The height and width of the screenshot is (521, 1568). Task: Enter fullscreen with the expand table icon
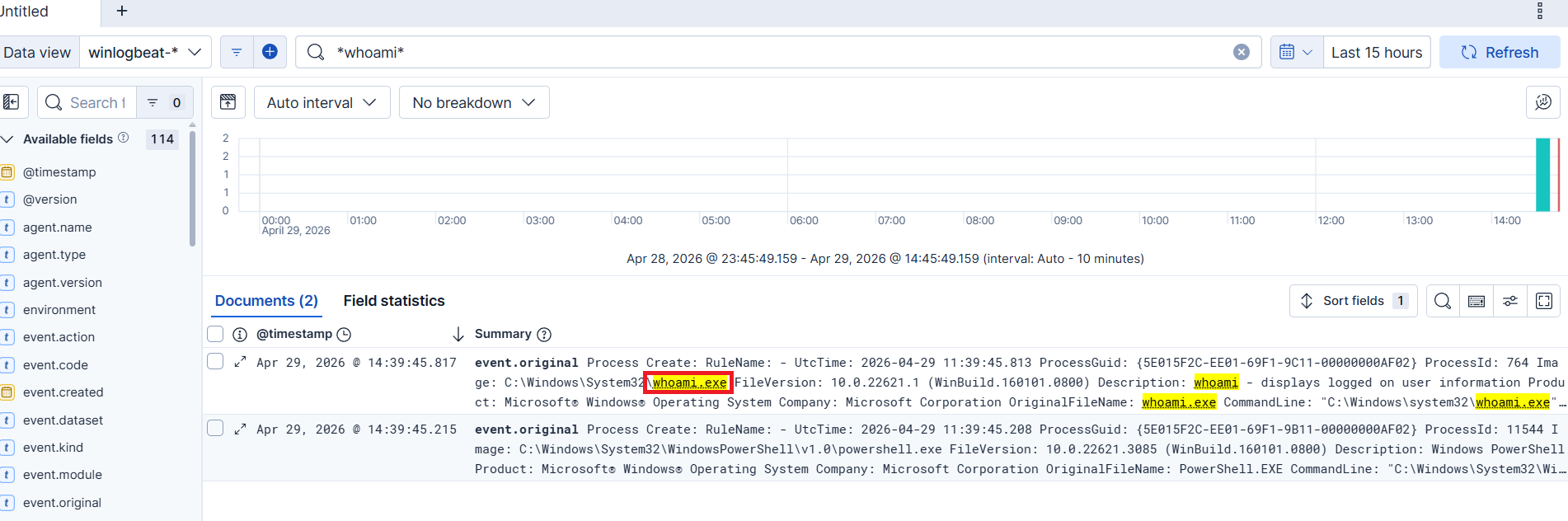coord(1544,301)
